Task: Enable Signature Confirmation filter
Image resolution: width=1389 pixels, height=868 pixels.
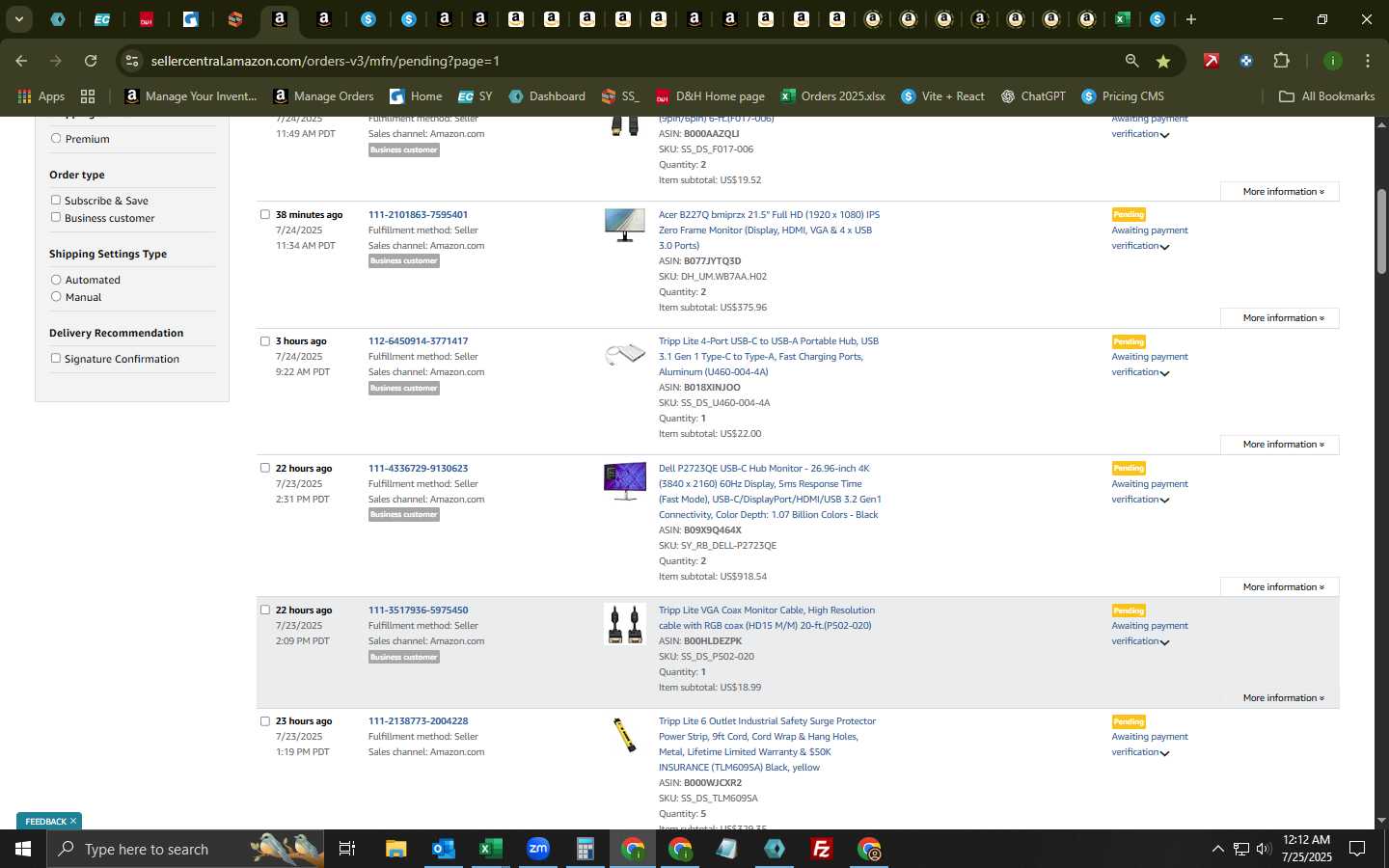Action: click(x=56, y=358)
